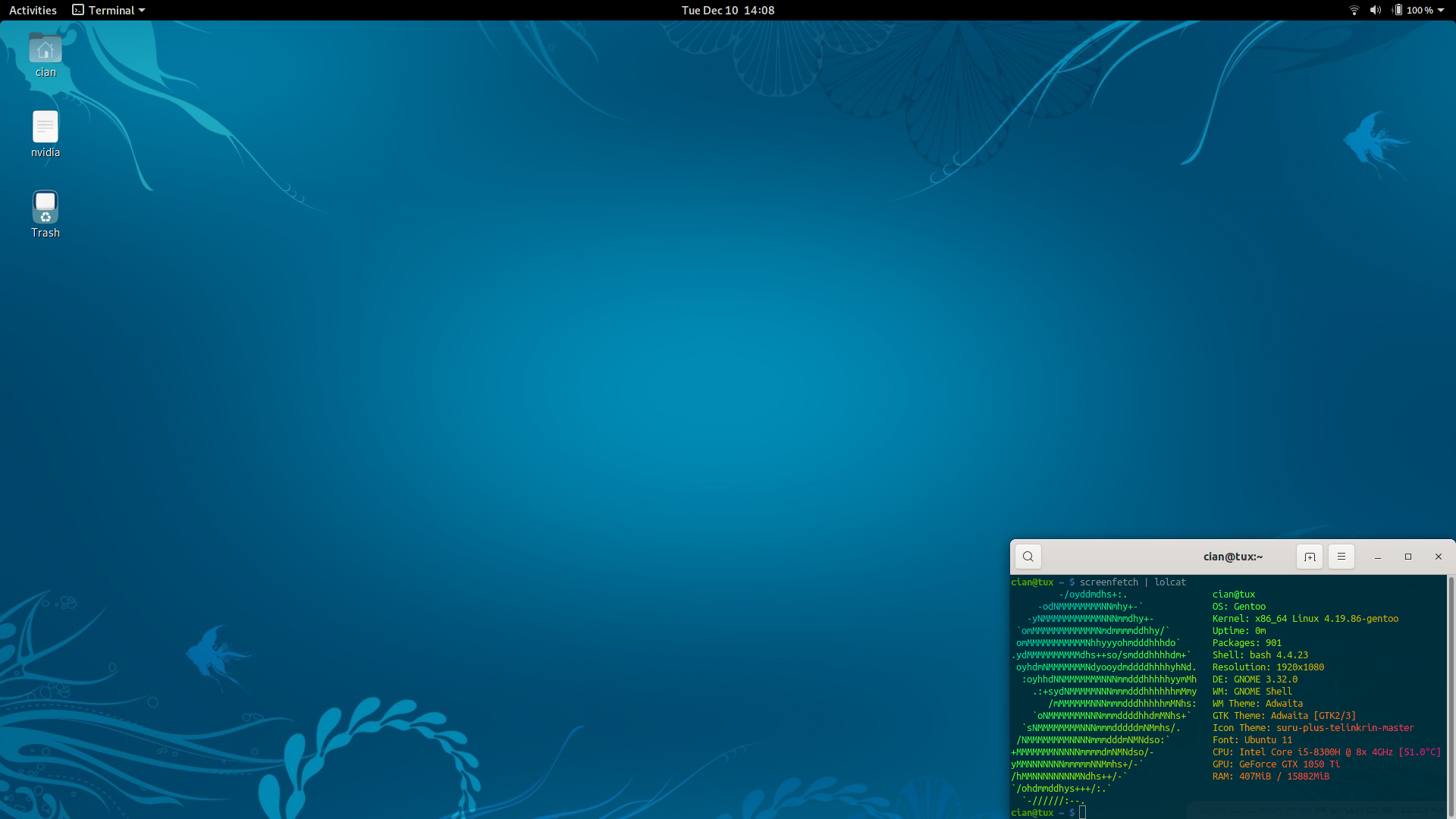Click the 'WM: GNOME Shell' line

click(1252, 692)
